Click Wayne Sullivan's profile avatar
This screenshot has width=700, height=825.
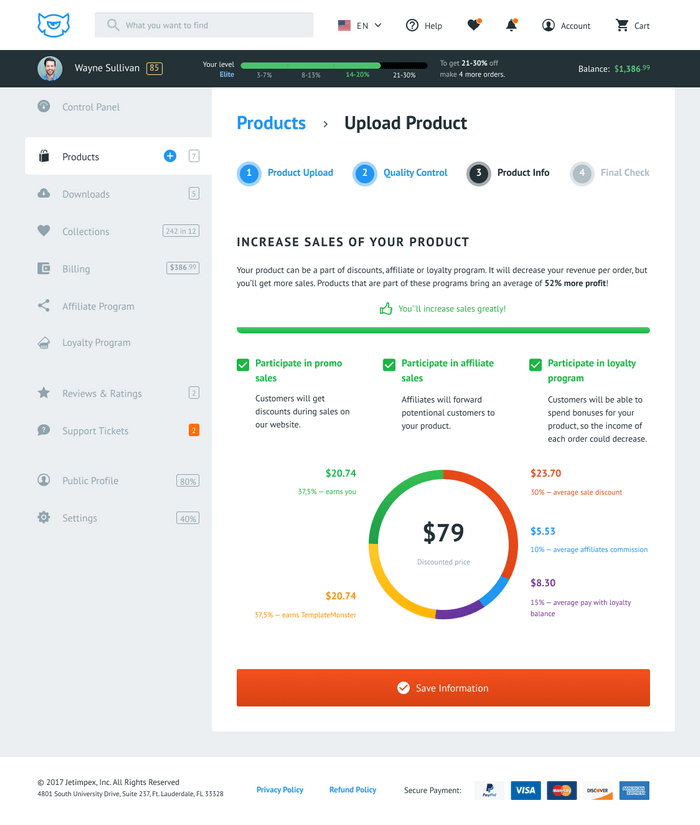point(50,69)
